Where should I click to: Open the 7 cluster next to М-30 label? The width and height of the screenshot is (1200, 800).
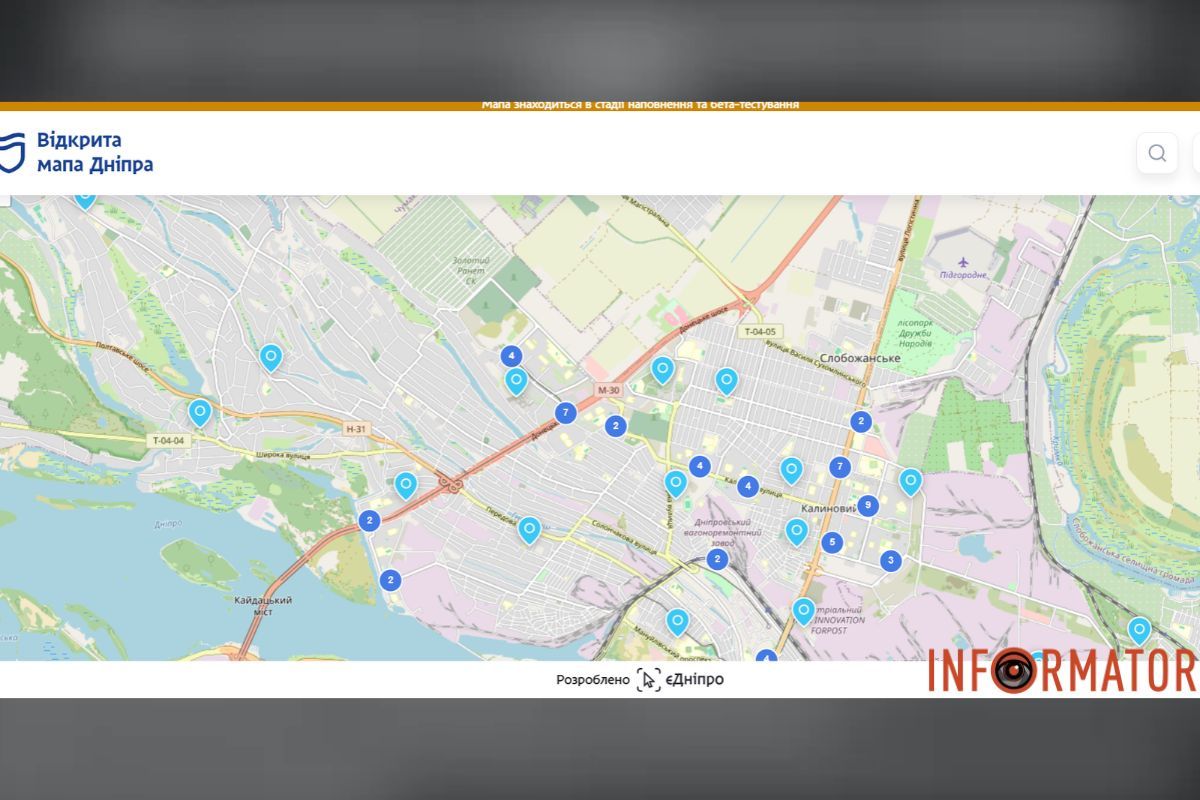(x=566, y=412)
